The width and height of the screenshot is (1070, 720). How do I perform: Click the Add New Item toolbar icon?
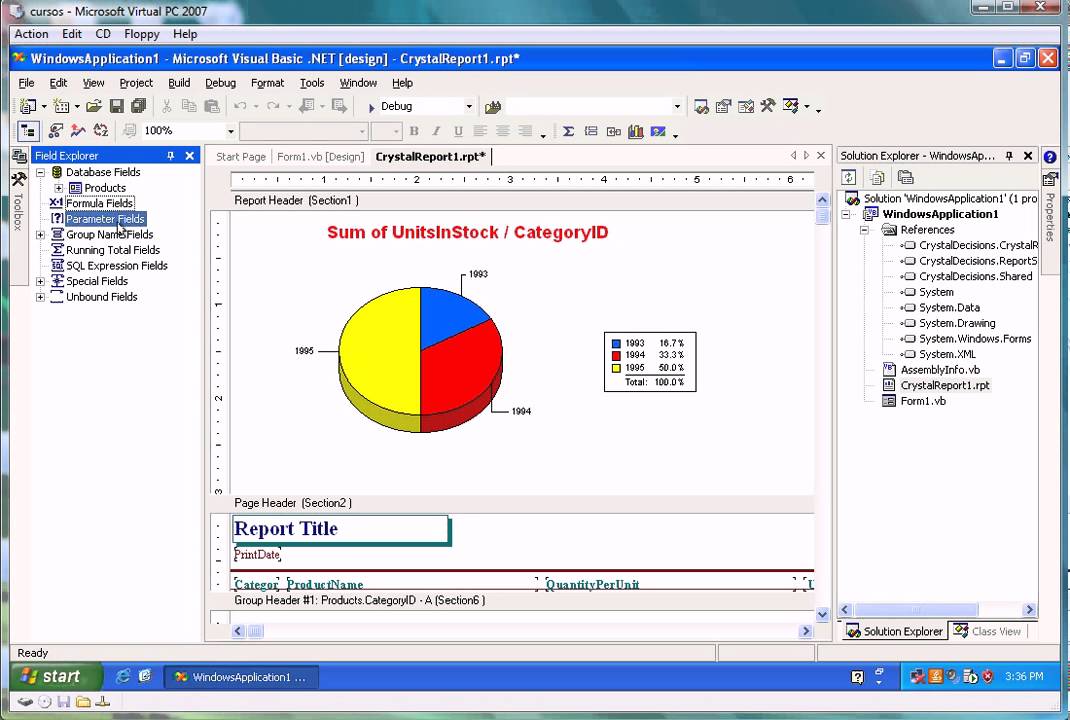coord(61,106)
